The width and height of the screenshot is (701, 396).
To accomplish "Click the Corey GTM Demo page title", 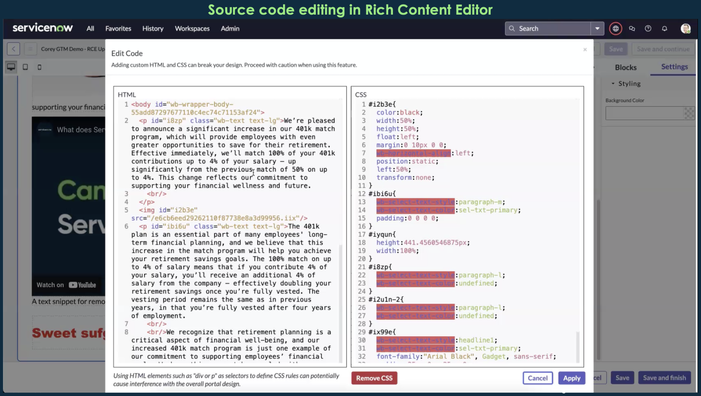I will click(72, 49).
